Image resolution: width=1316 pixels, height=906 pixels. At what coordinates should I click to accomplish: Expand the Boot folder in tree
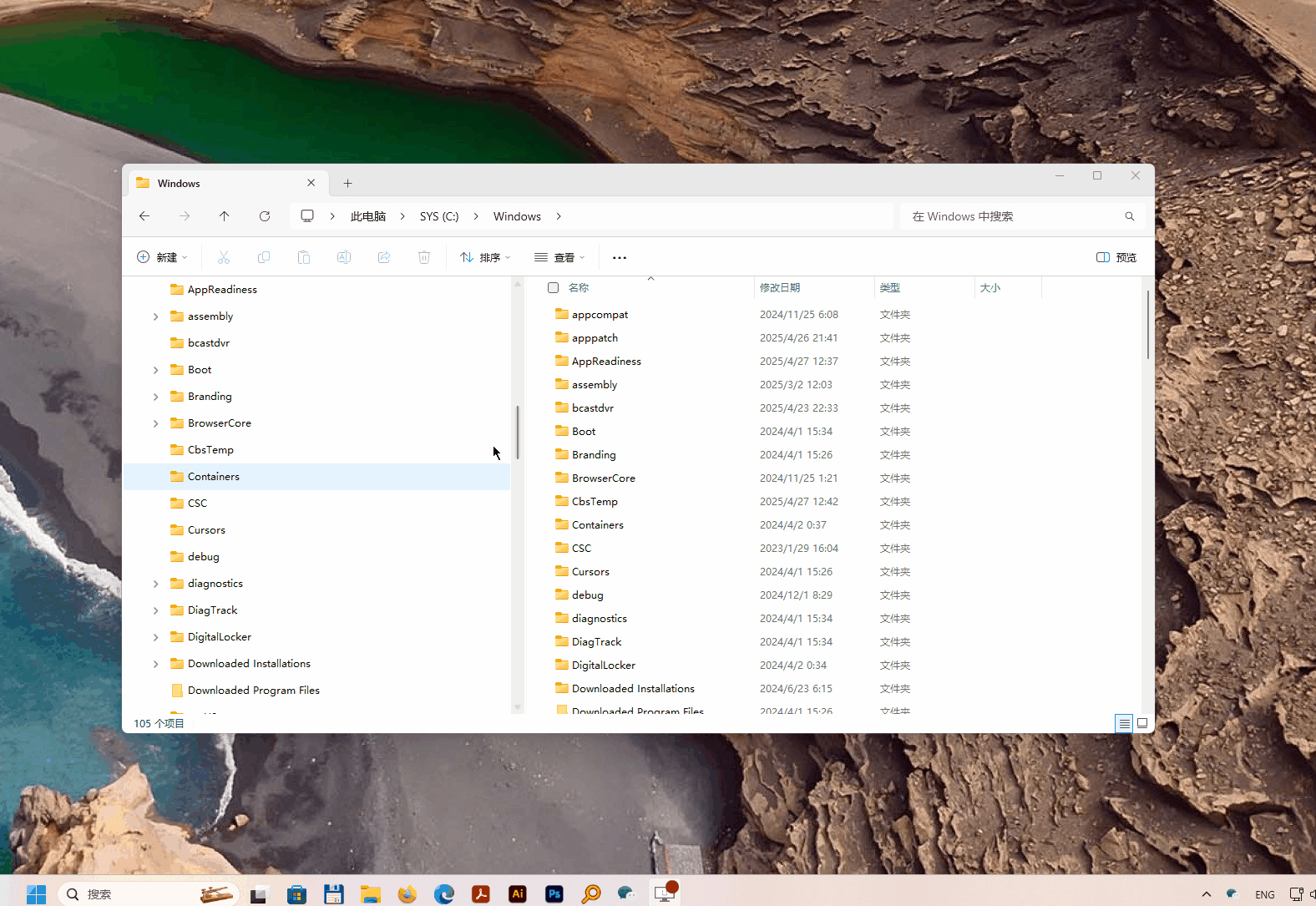pyautogui.click(x=156, y=370)
